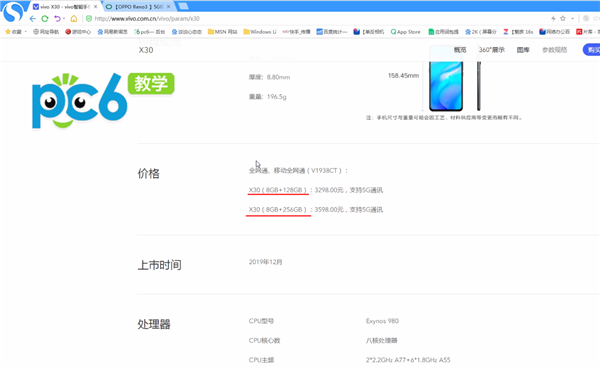600x369 pixels.
Task: Select the 参数规格 page tab
Action: (x=554, y=50)
